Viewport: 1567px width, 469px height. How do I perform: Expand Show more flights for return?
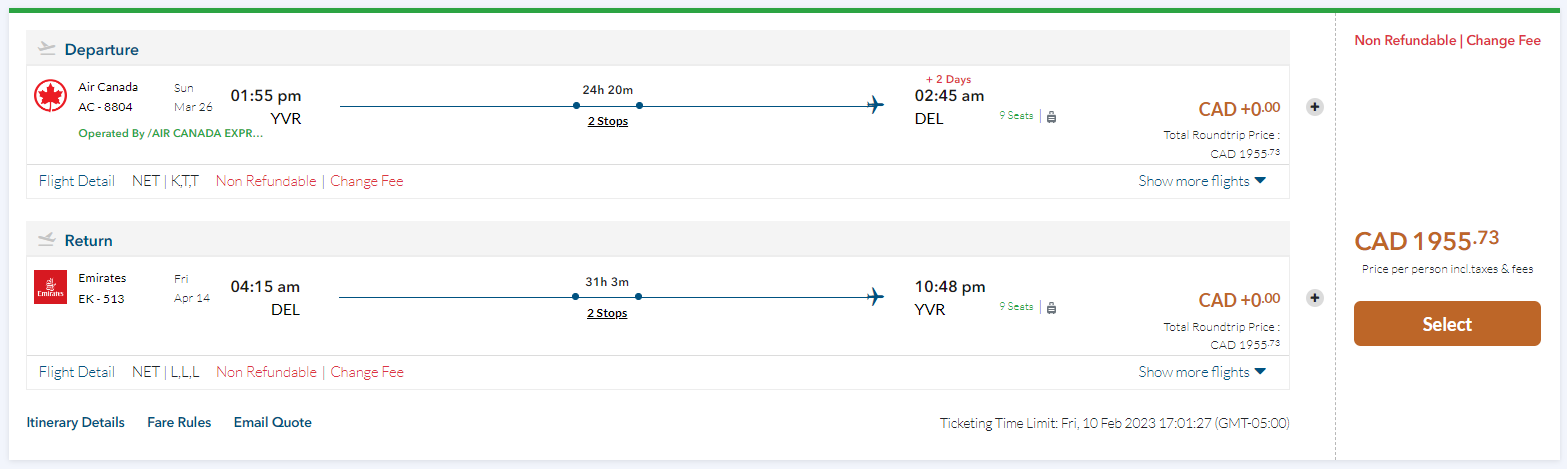click(x=1202, y=372)
